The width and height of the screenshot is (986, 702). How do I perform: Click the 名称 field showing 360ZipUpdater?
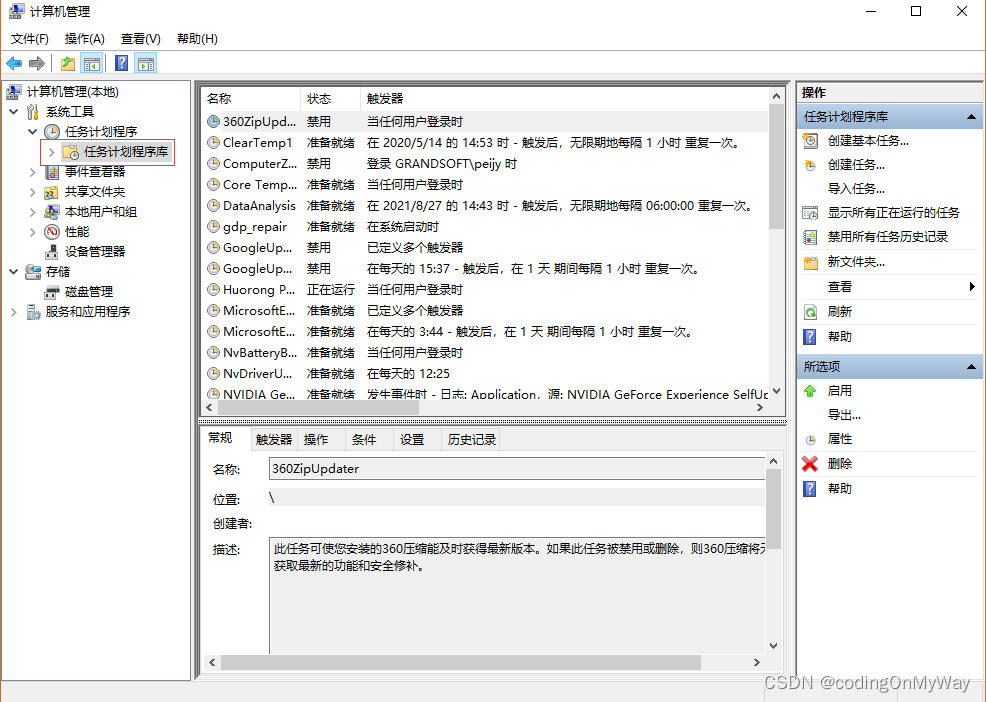click(517, 469)
